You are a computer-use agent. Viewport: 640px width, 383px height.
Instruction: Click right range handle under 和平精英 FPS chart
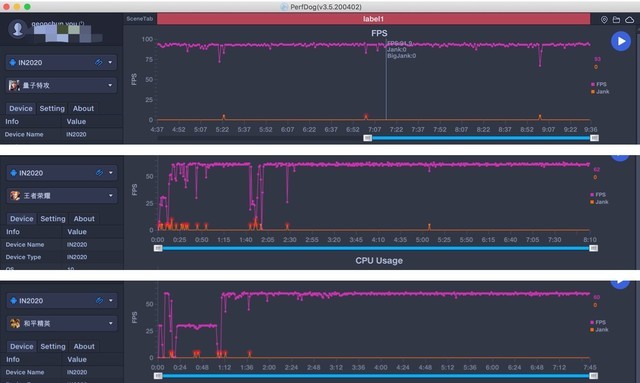tap(594, 376)
